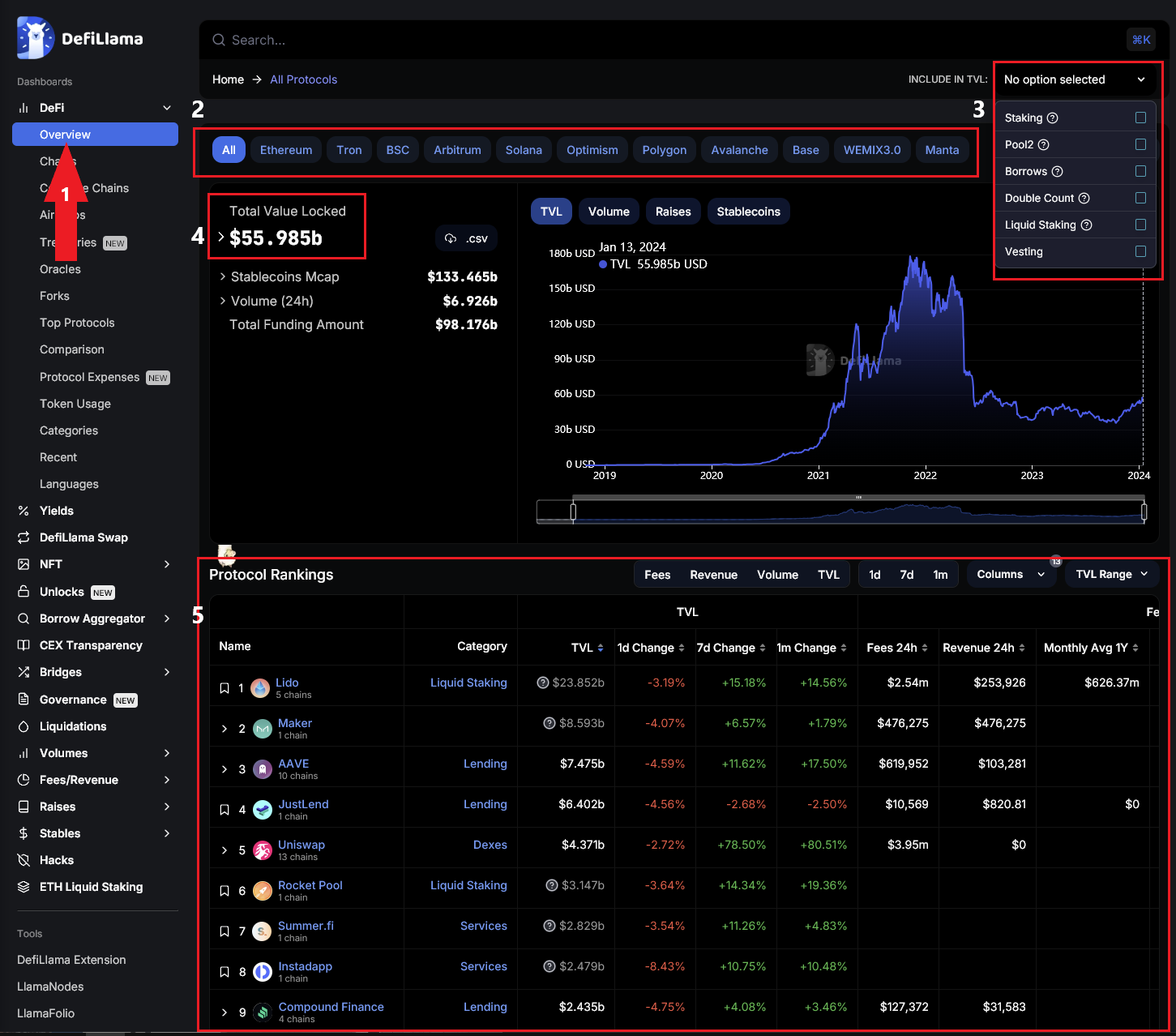Click the Unlocks padlock icon
Viewport: 1176px width, 1036px height.
click(x=24, y=592)
